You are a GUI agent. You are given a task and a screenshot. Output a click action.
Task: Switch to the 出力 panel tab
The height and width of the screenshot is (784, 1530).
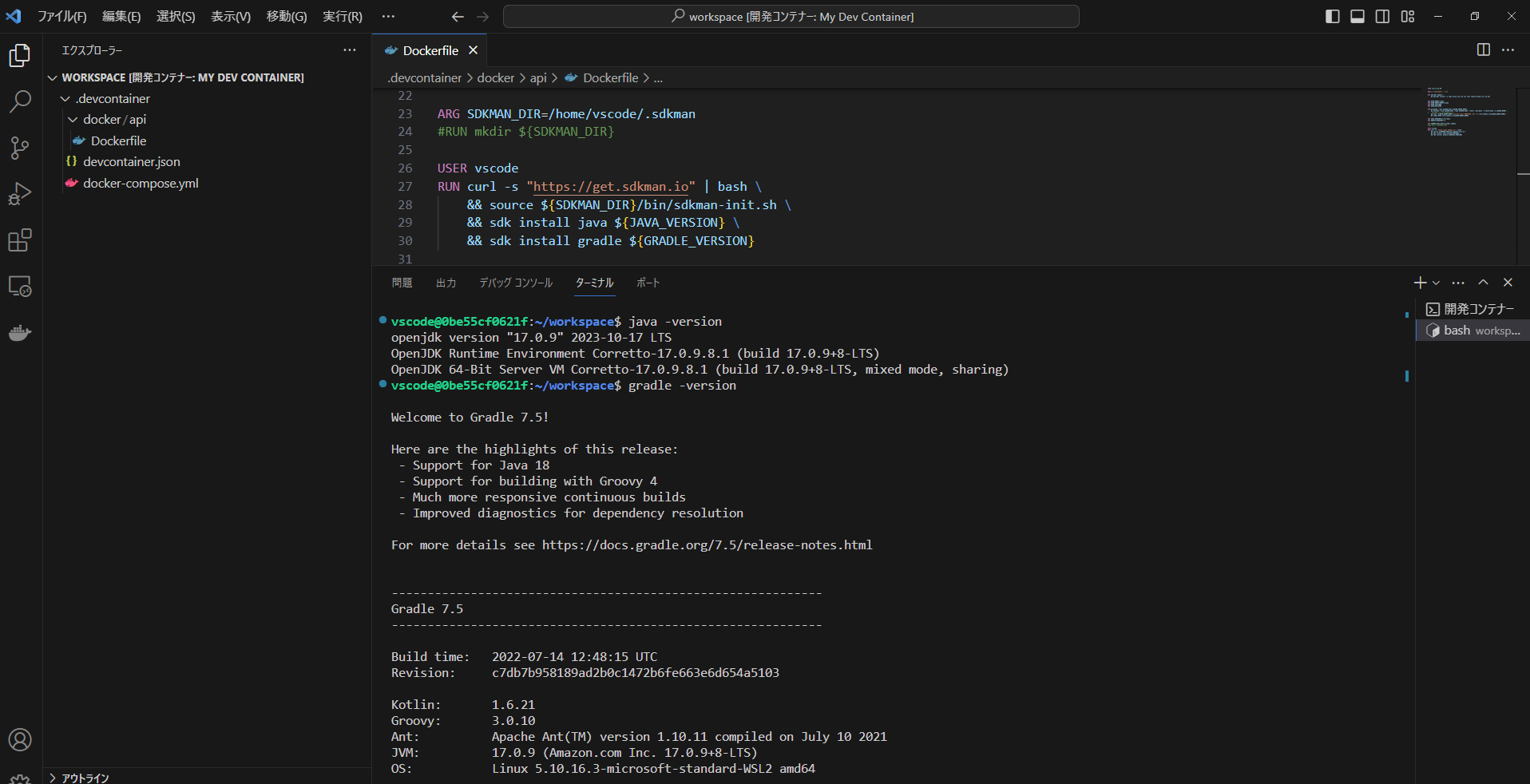pyautogui.click(x=446, y=282)
